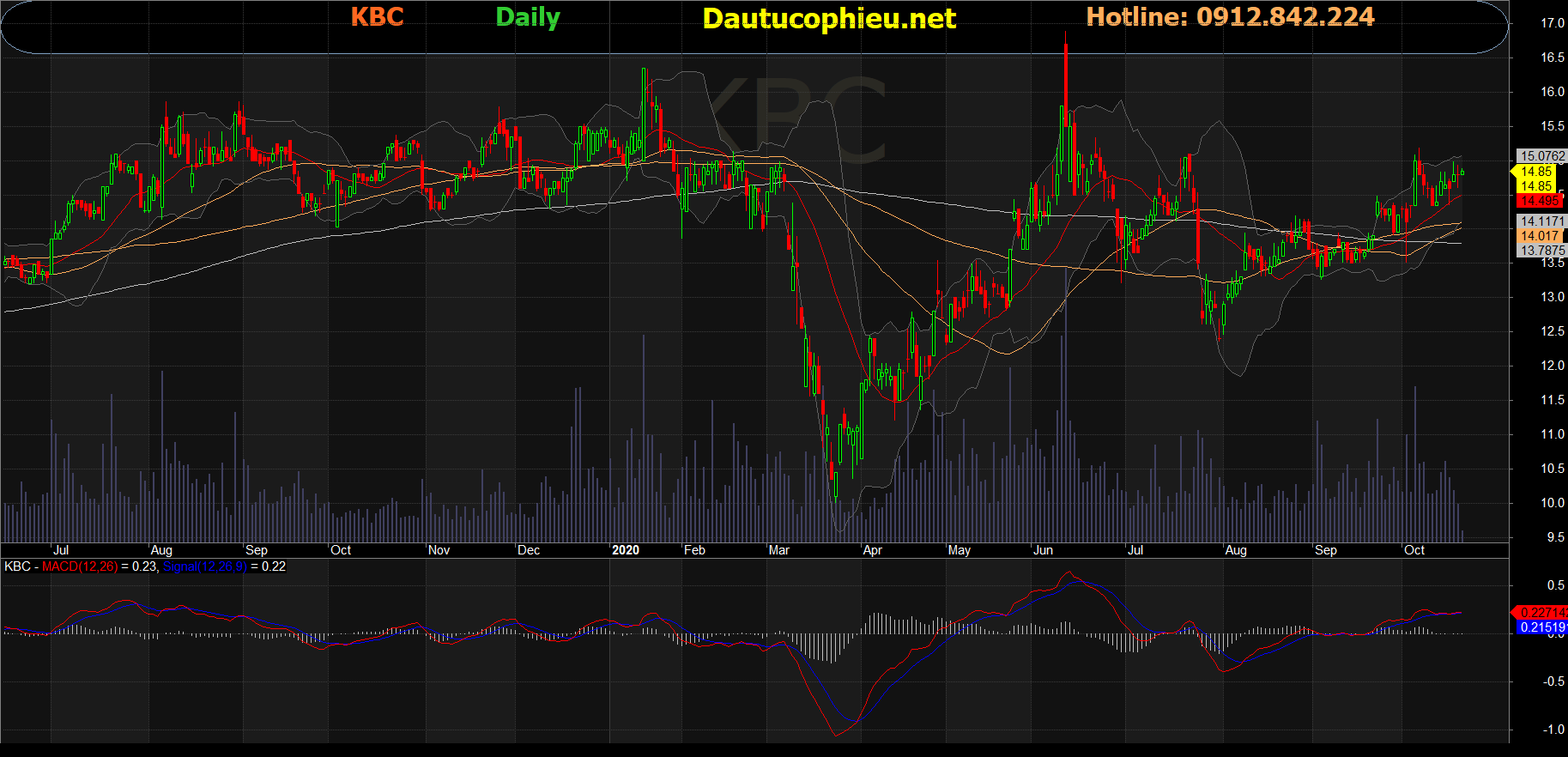Click the Dec label on time axis

pos(529,550)
